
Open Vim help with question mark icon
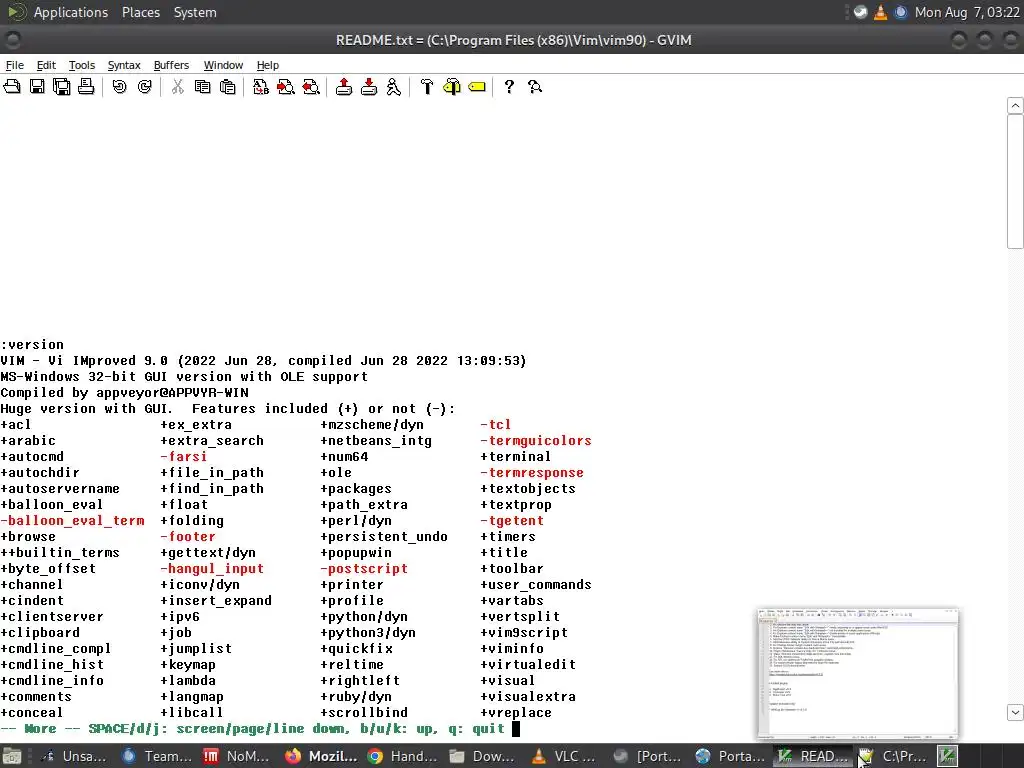509,87
